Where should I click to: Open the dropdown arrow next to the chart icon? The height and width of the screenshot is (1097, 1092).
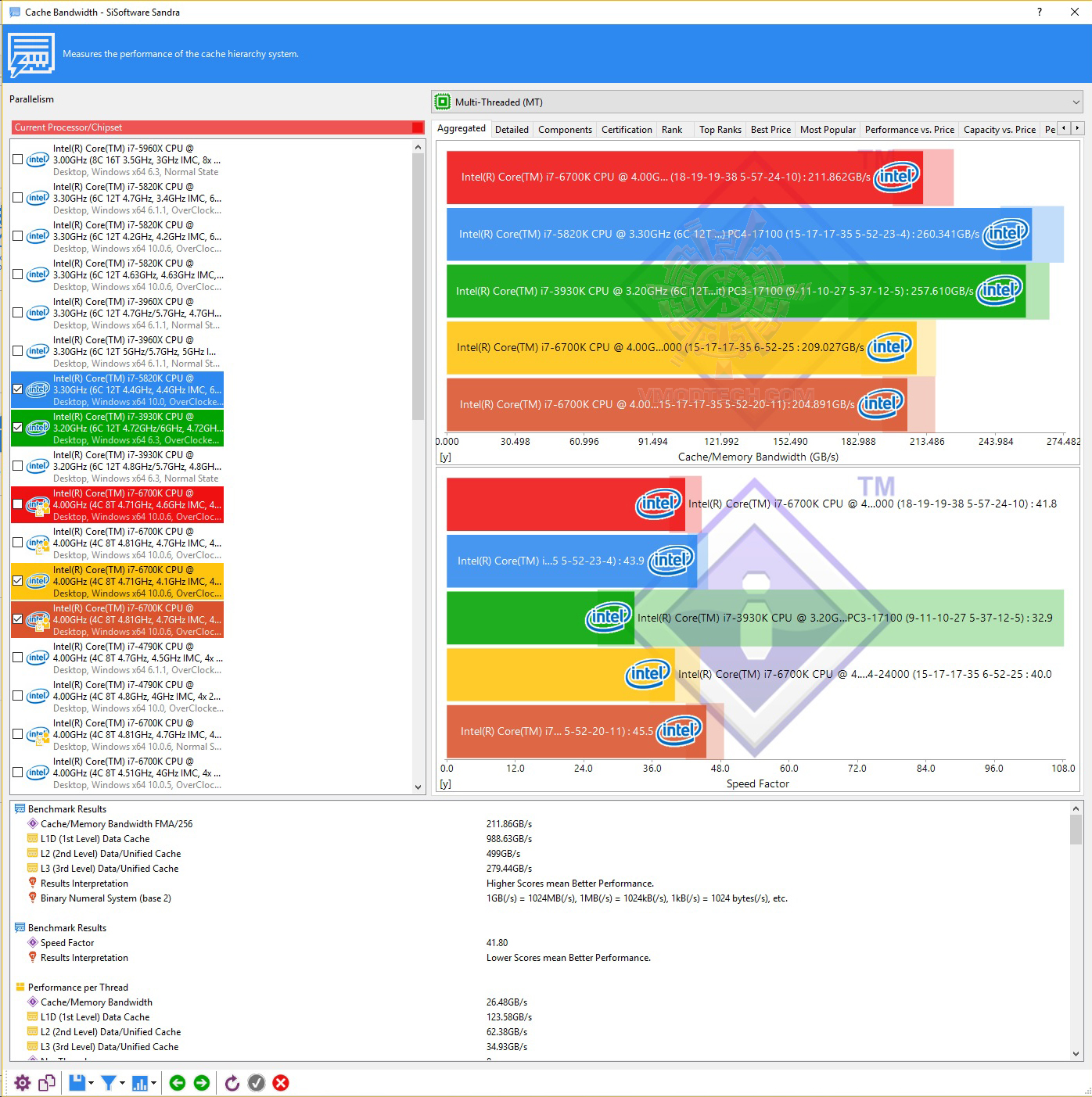153,1083
